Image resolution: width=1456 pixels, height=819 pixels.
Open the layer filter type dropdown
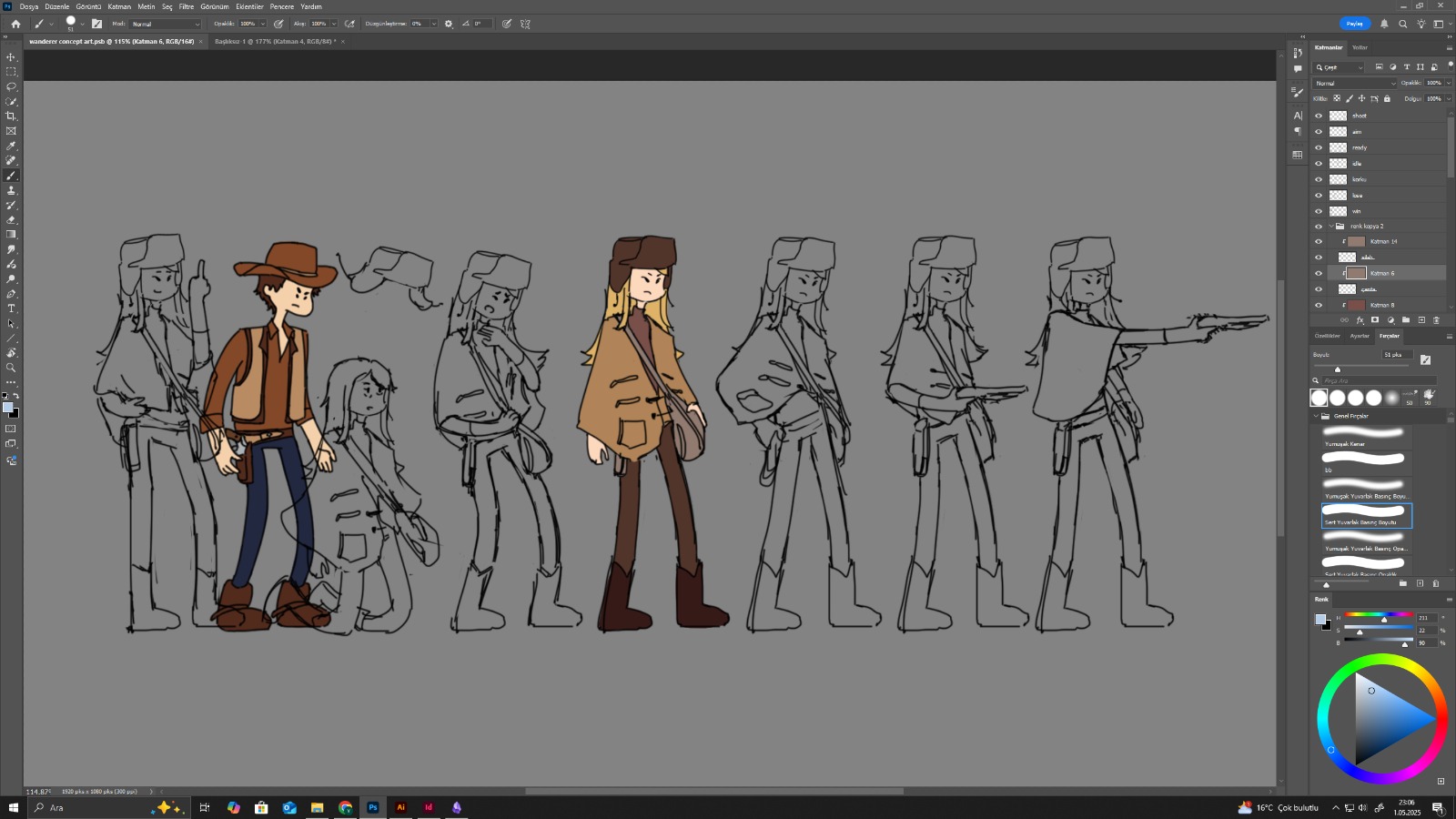pyautogui.click(x=1340, y=67)
